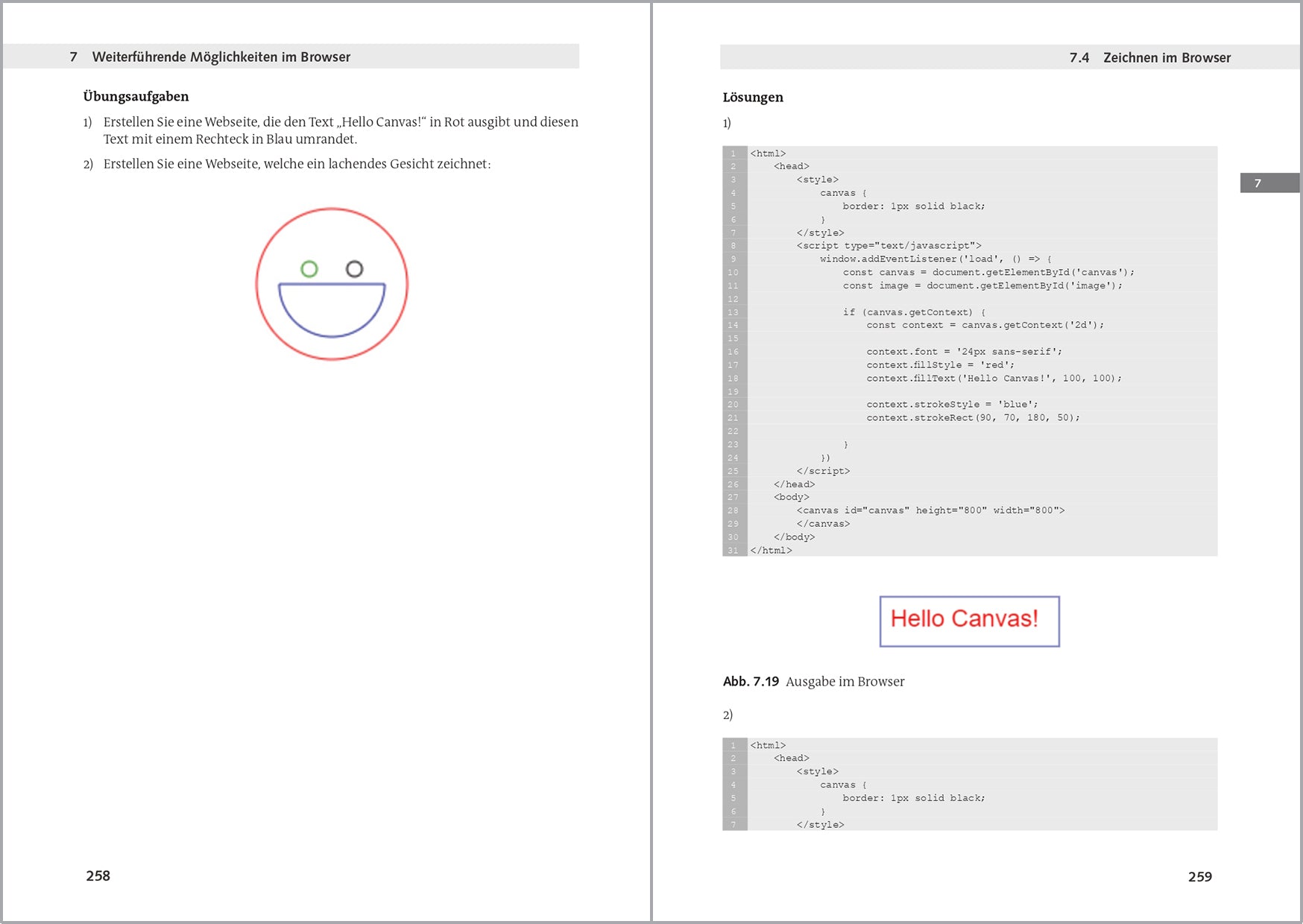Click line number 31 ending the first listing
1303x924 pixels.
click(x=732, y=550)
